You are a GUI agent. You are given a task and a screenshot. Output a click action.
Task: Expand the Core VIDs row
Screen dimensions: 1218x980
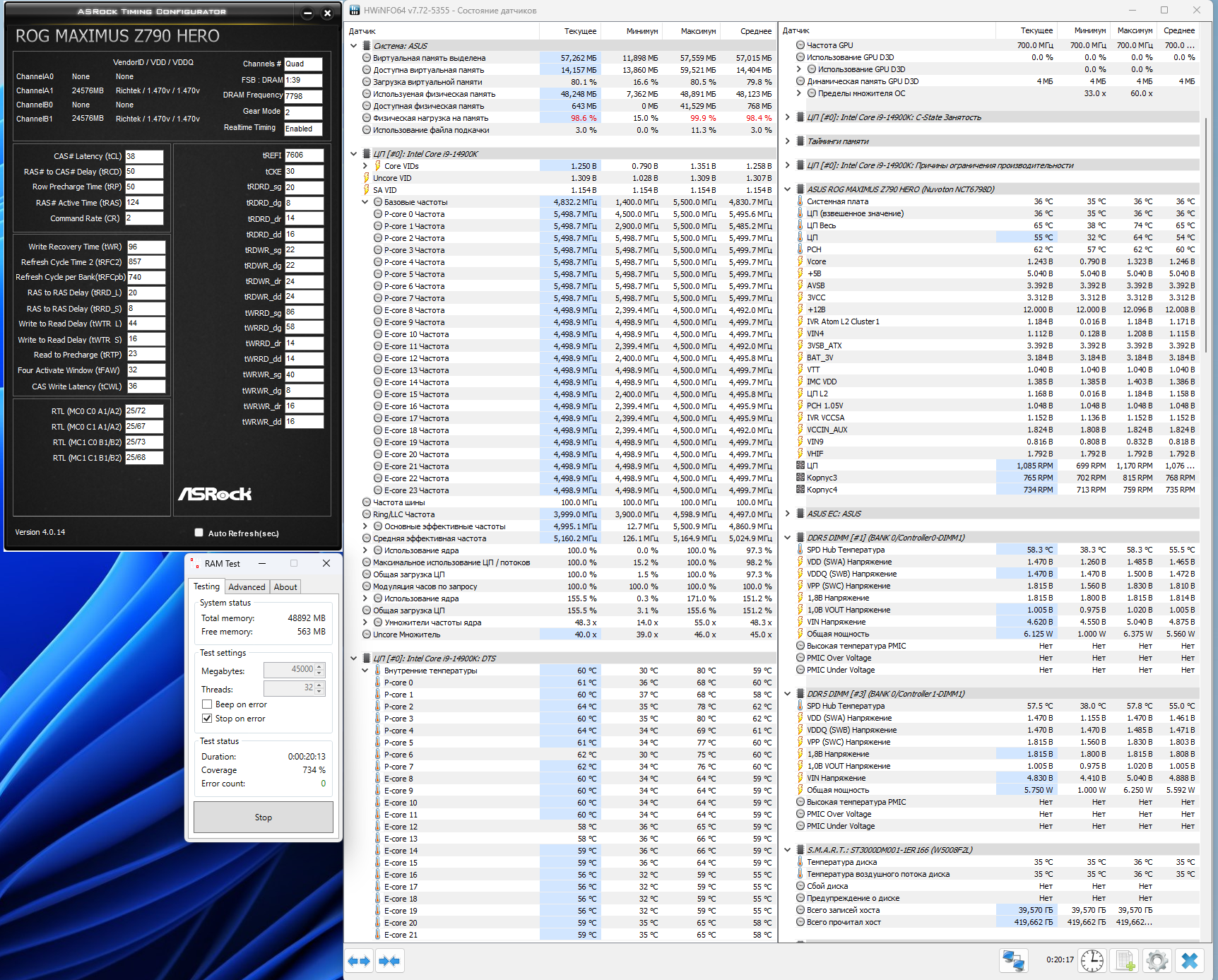(365, 166)
